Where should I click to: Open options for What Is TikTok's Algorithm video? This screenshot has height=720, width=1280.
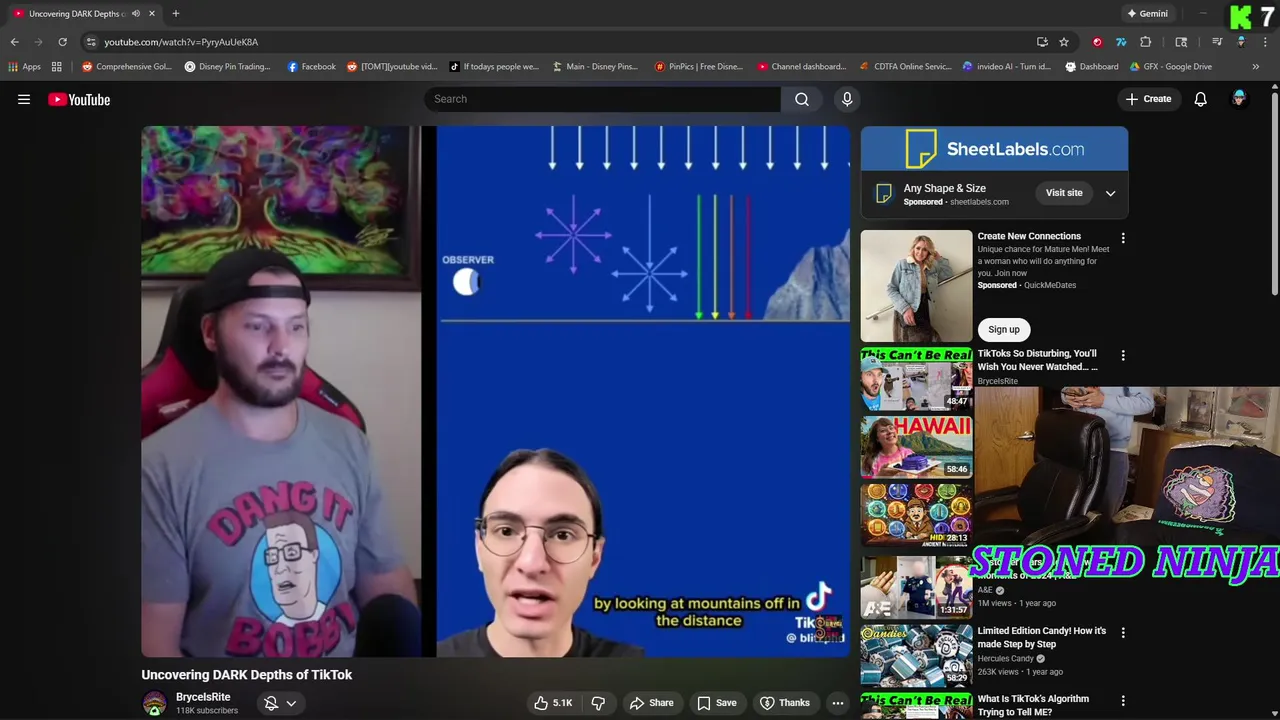coord(1123,702)
